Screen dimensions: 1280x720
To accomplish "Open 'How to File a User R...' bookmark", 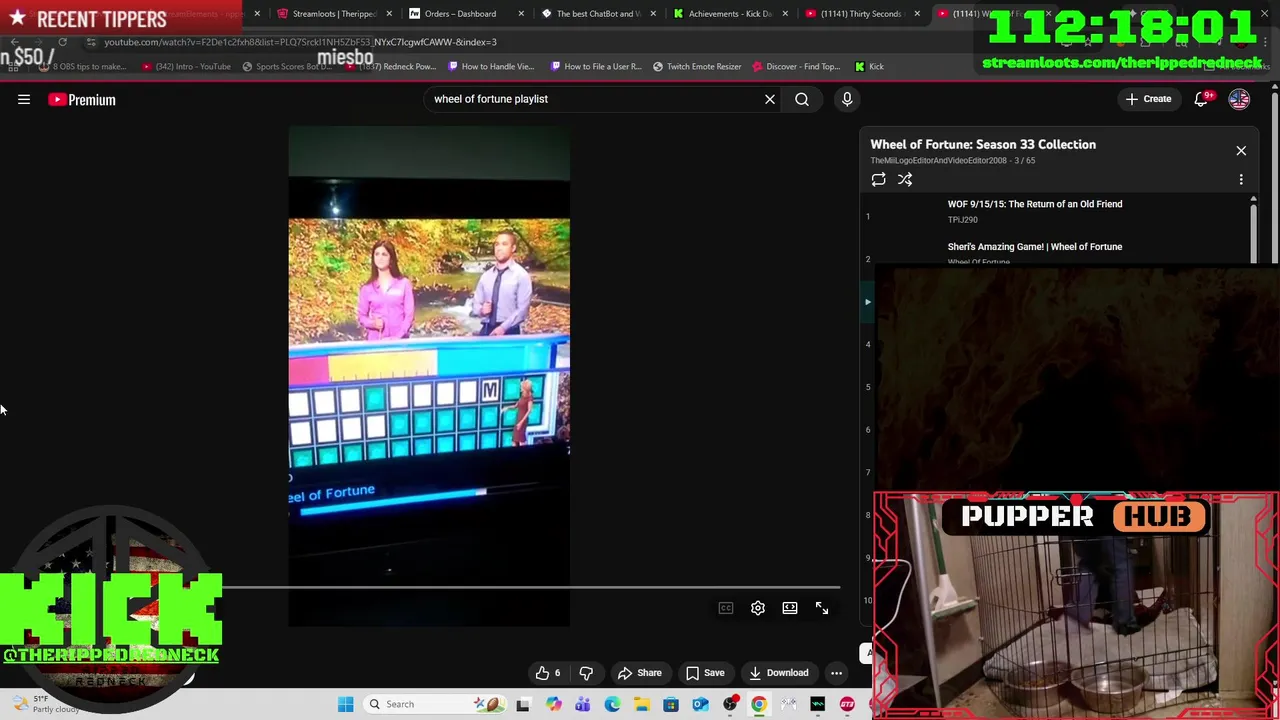I will tap(596, 66).
